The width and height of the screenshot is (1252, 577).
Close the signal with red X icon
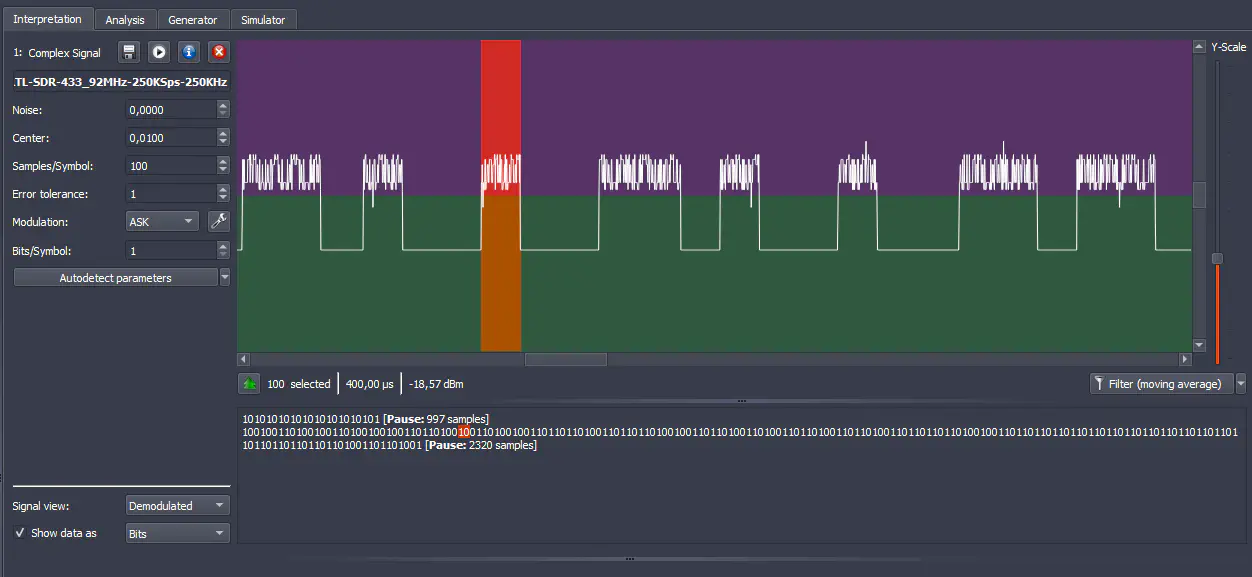[x=218, y=52]
